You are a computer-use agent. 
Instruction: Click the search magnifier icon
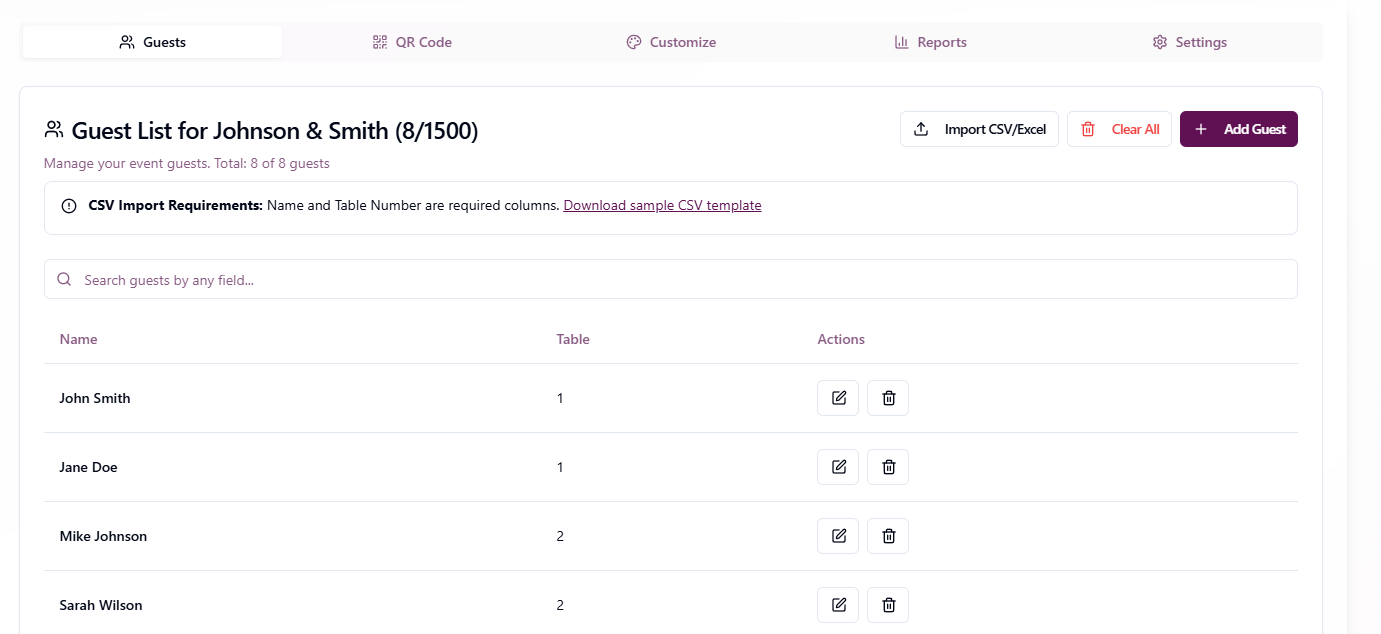click(64, 279)
